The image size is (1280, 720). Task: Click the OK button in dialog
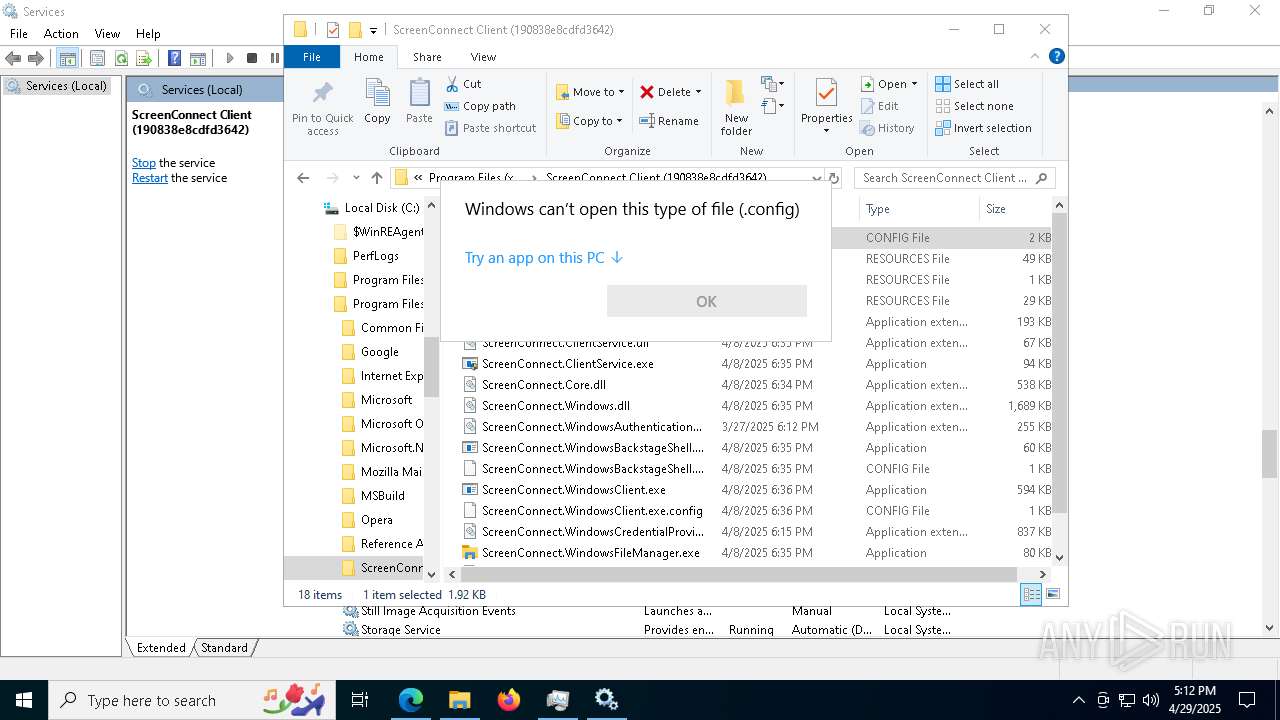[x=706, y=301]
